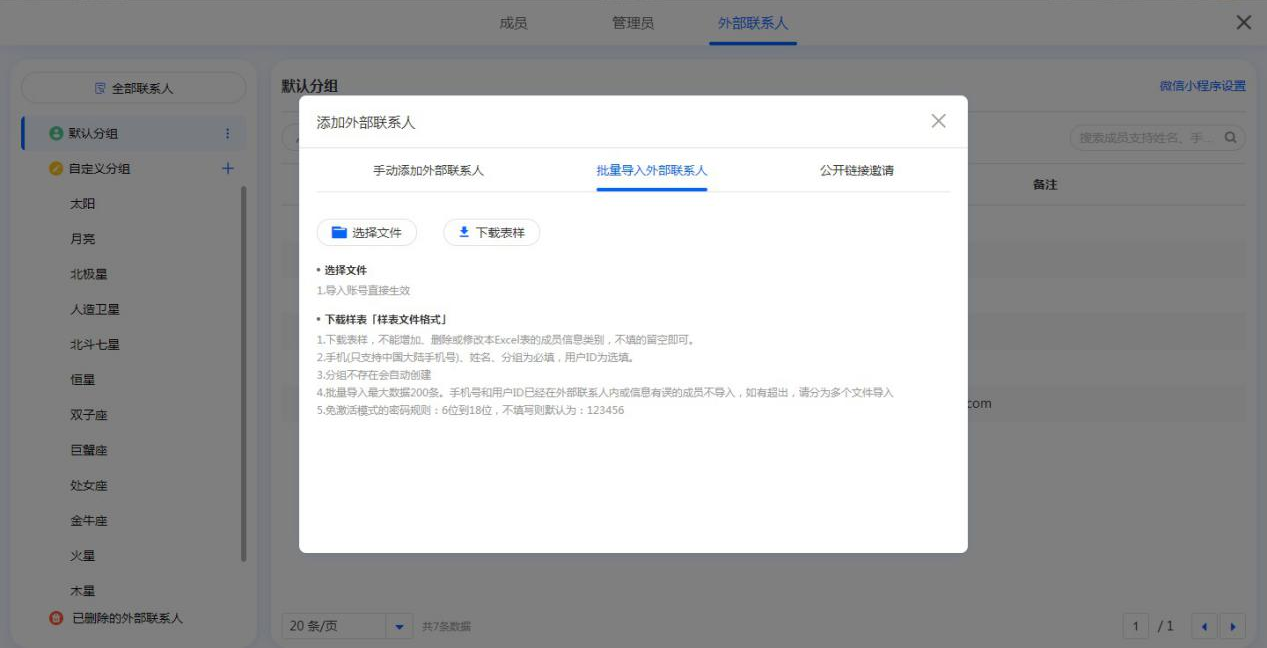Image resolution: width=1267 pixels, height=648 pixels.
Task: Go to next page arrow
Action: [1232, 627]
